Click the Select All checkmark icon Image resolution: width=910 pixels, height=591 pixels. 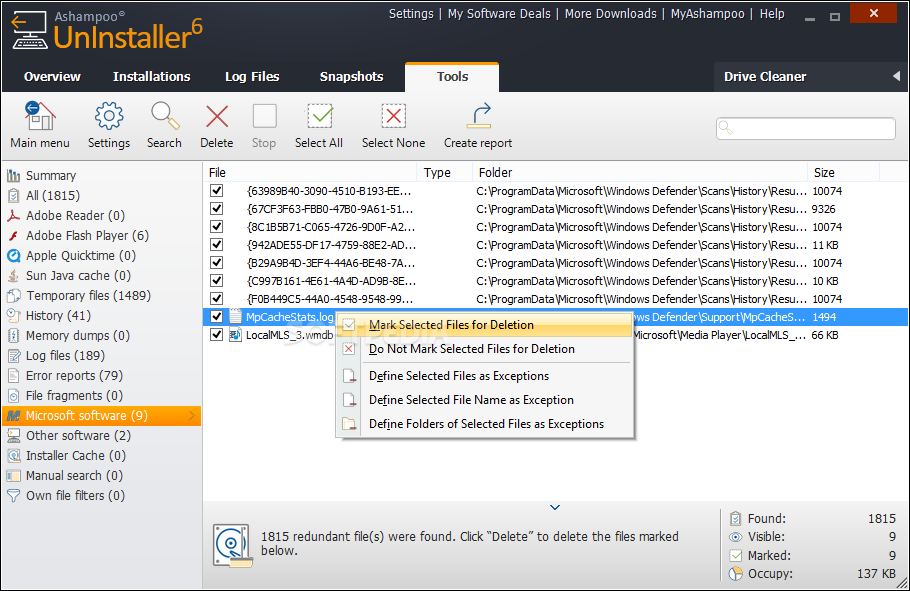[319, 116]
